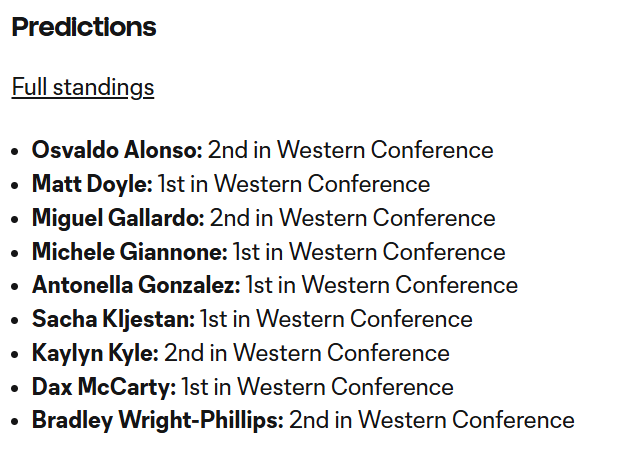Select Bradley Wright-Phillips' 2nd in Western Conference prediction

click(432, 421)
